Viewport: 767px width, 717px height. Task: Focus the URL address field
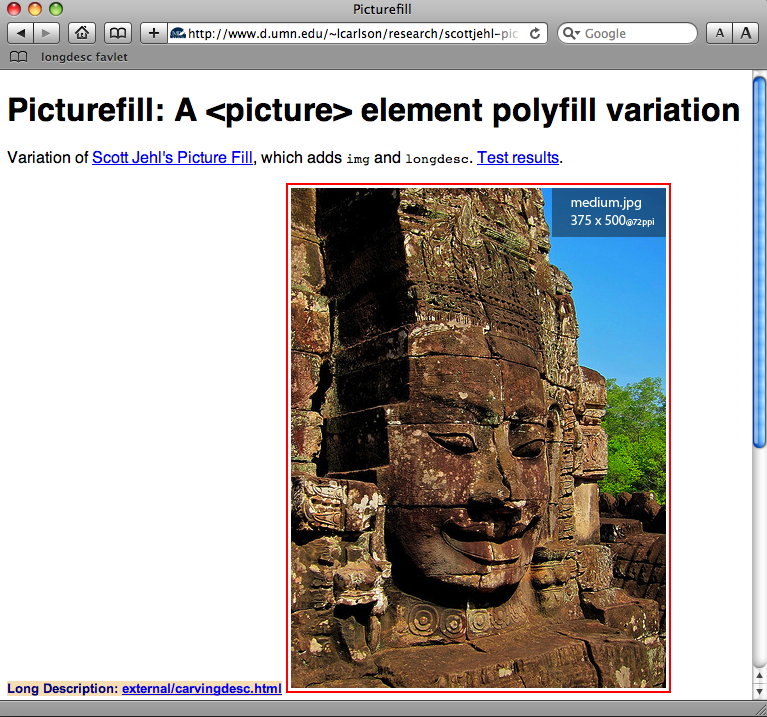point(350,33)
